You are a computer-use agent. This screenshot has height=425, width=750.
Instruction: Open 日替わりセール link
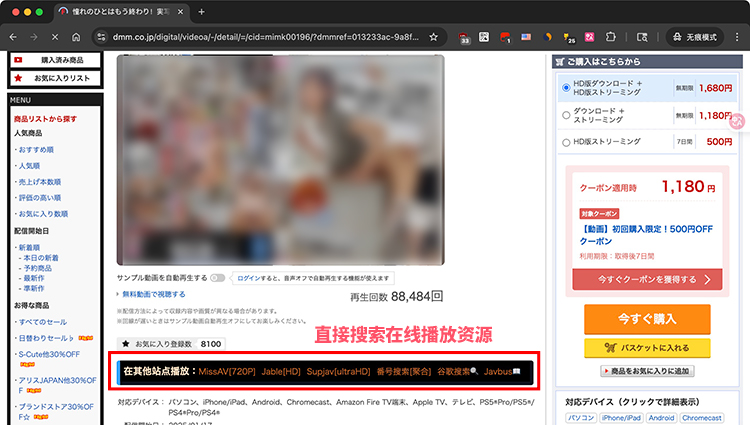tap(46, 338)
